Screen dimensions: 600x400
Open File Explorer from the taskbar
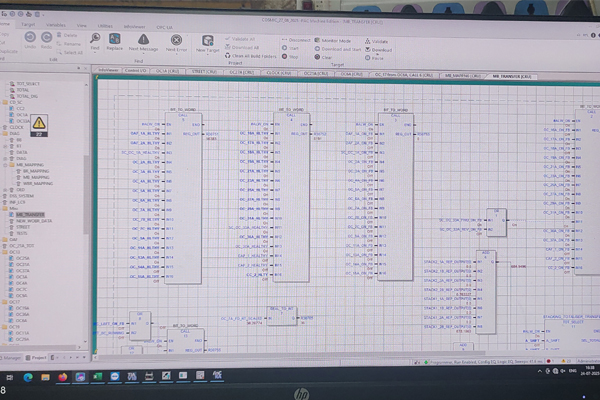click(x=46, y=377)
